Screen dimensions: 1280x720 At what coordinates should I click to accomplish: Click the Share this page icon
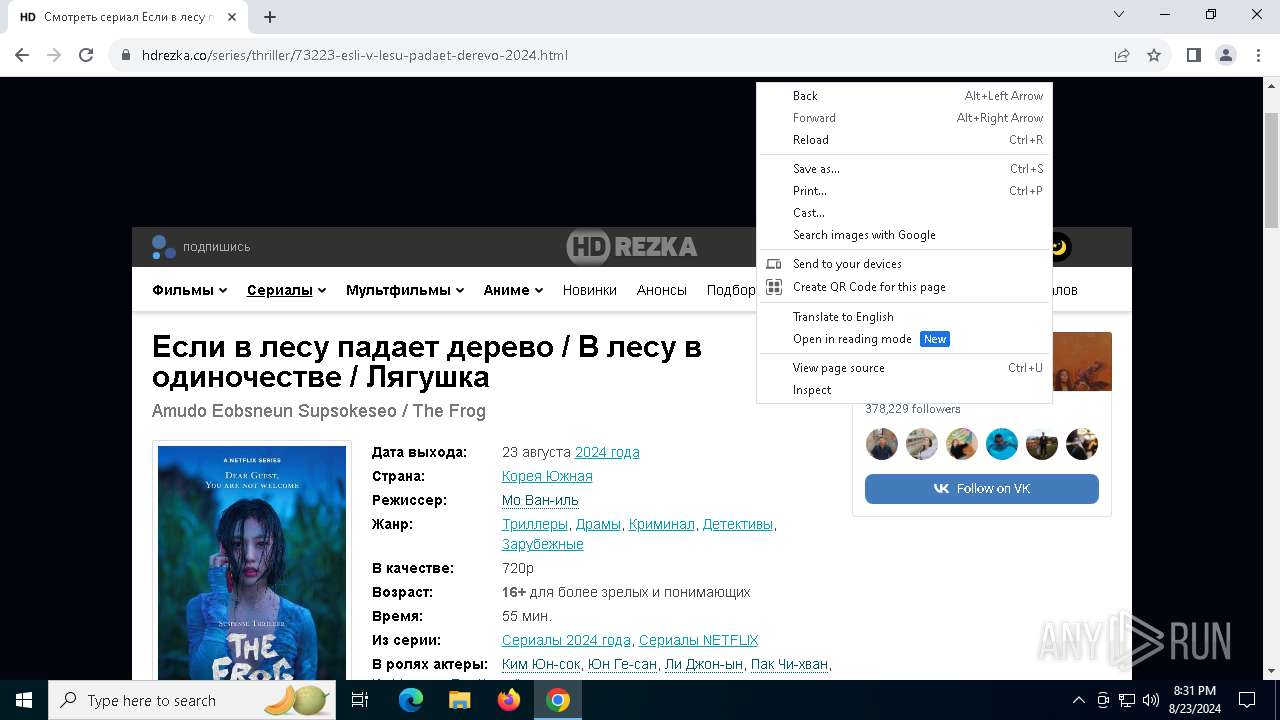pos(1122,55)
